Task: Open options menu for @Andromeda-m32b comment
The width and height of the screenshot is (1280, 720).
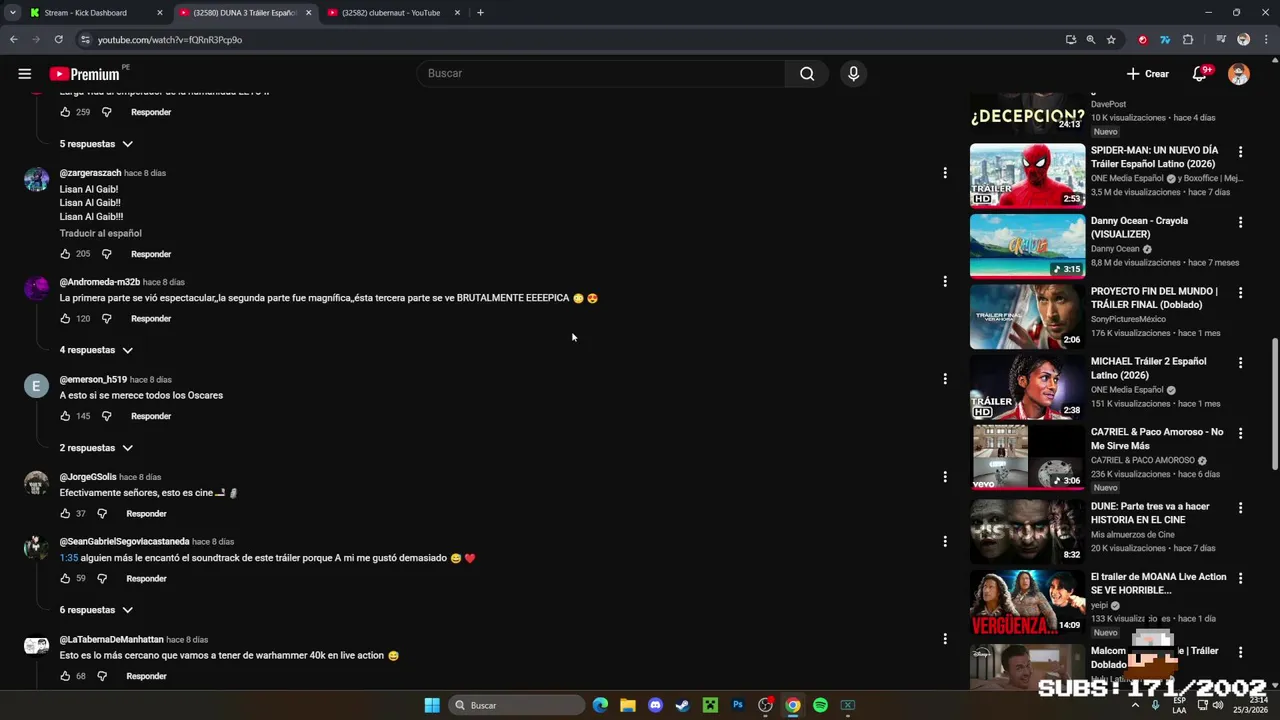Action: 945,282
